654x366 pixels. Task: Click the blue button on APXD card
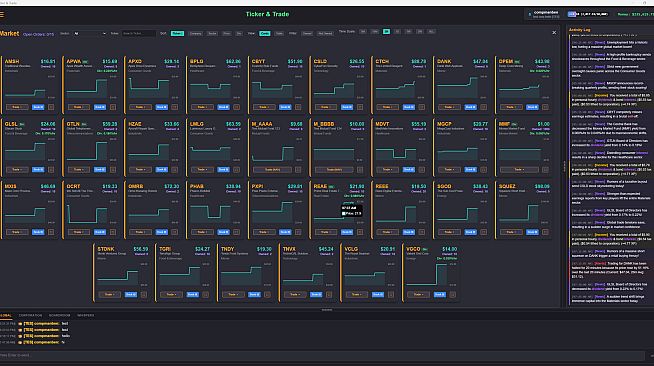coord(161,107)
